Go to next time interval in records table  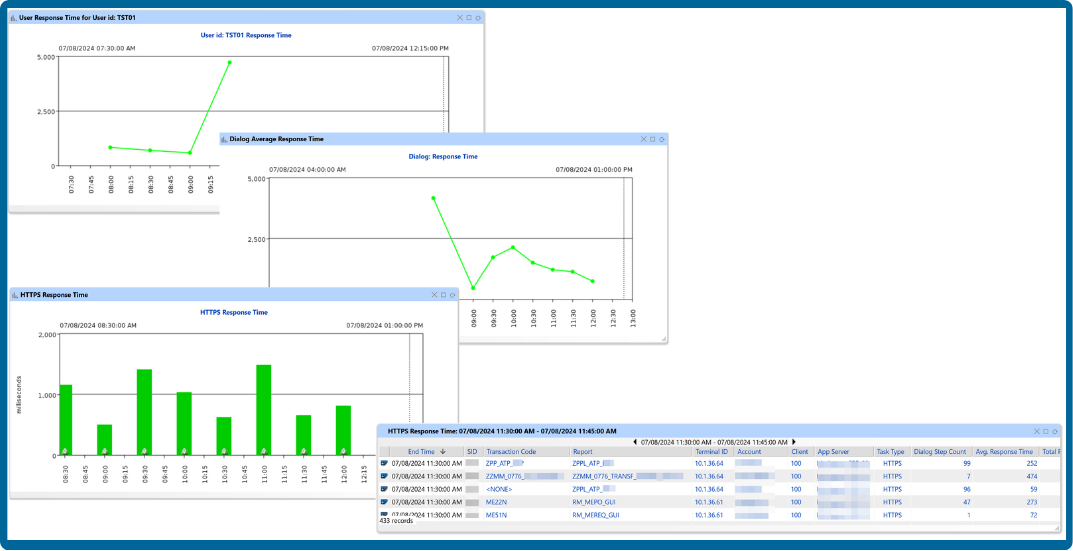click(x=793, y=442)
